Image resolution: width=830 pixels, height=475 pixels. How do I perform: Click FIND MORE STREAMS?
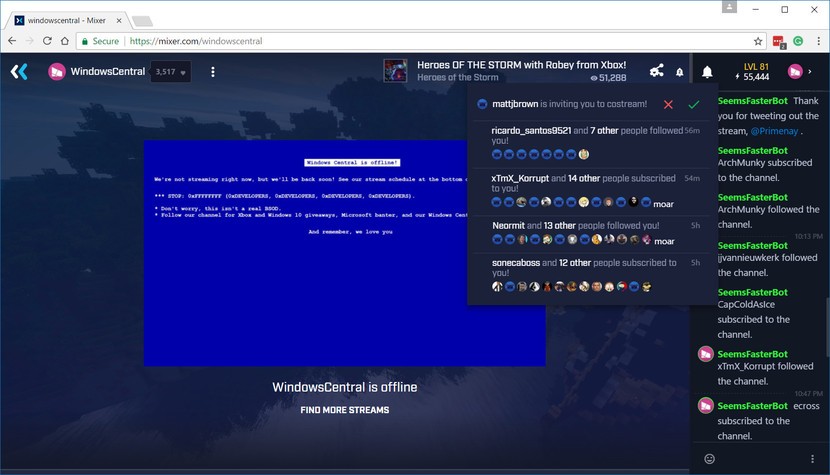pos(345,410)
